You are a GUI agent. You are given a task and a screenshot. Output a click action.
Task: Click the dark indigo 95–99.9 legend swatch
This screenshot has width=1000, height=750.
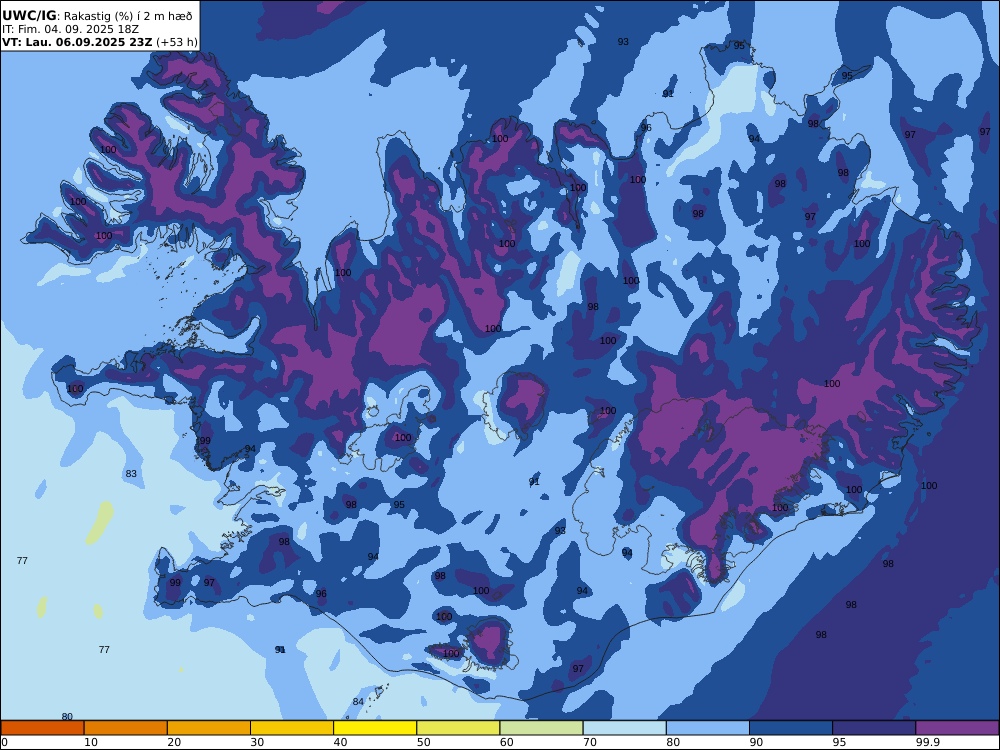[874, 728]
